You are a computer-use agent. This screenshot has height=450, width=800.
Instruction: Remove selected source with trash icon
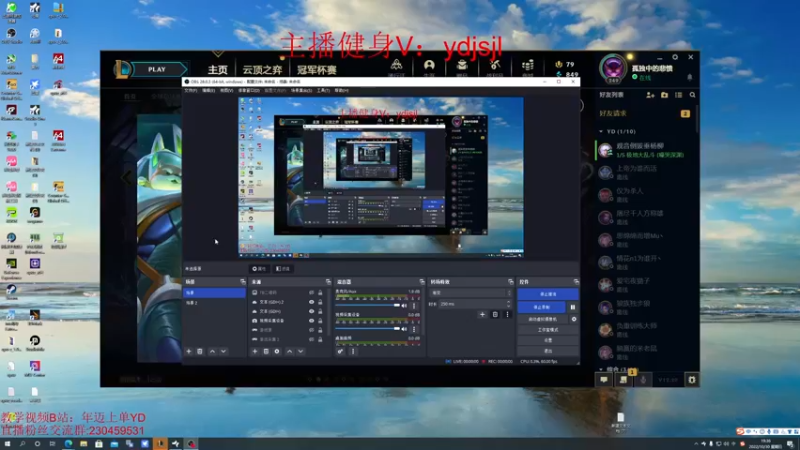point(266,352)
